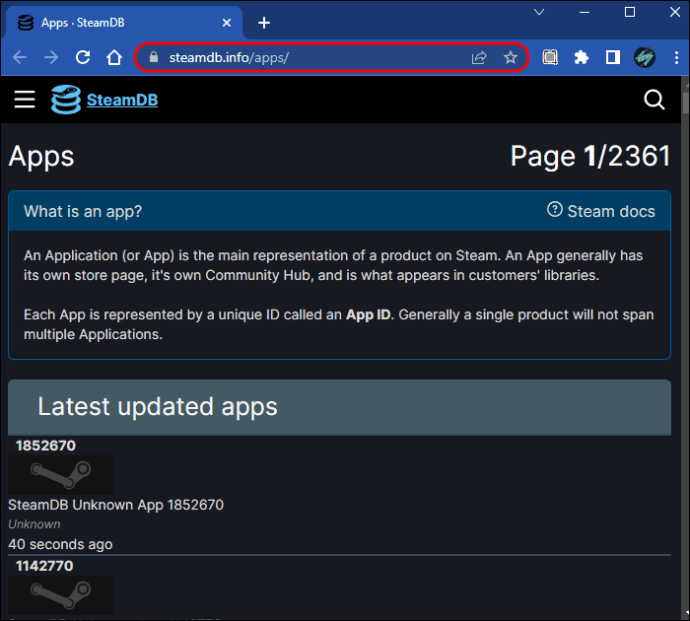690x621 pixels.
Task: Share this page using the share icon
Action: tap(479, 58)
